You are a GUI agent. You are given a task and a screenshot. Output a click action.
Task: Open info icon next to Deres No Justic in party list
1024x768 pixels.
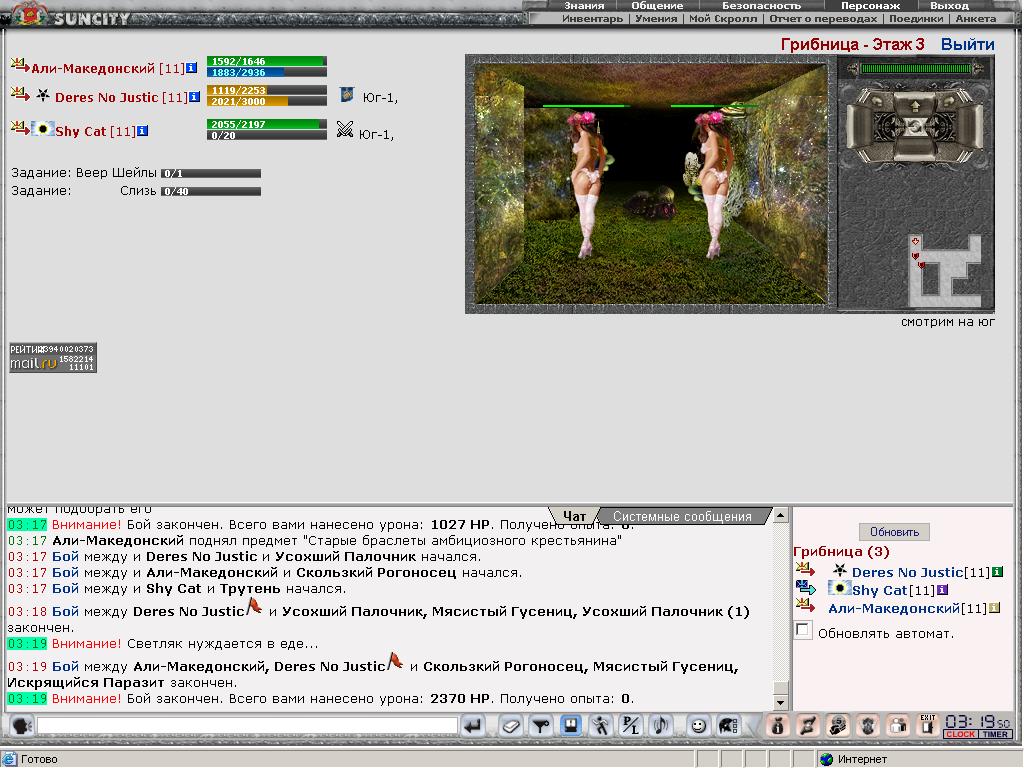(x=194, y=97)
